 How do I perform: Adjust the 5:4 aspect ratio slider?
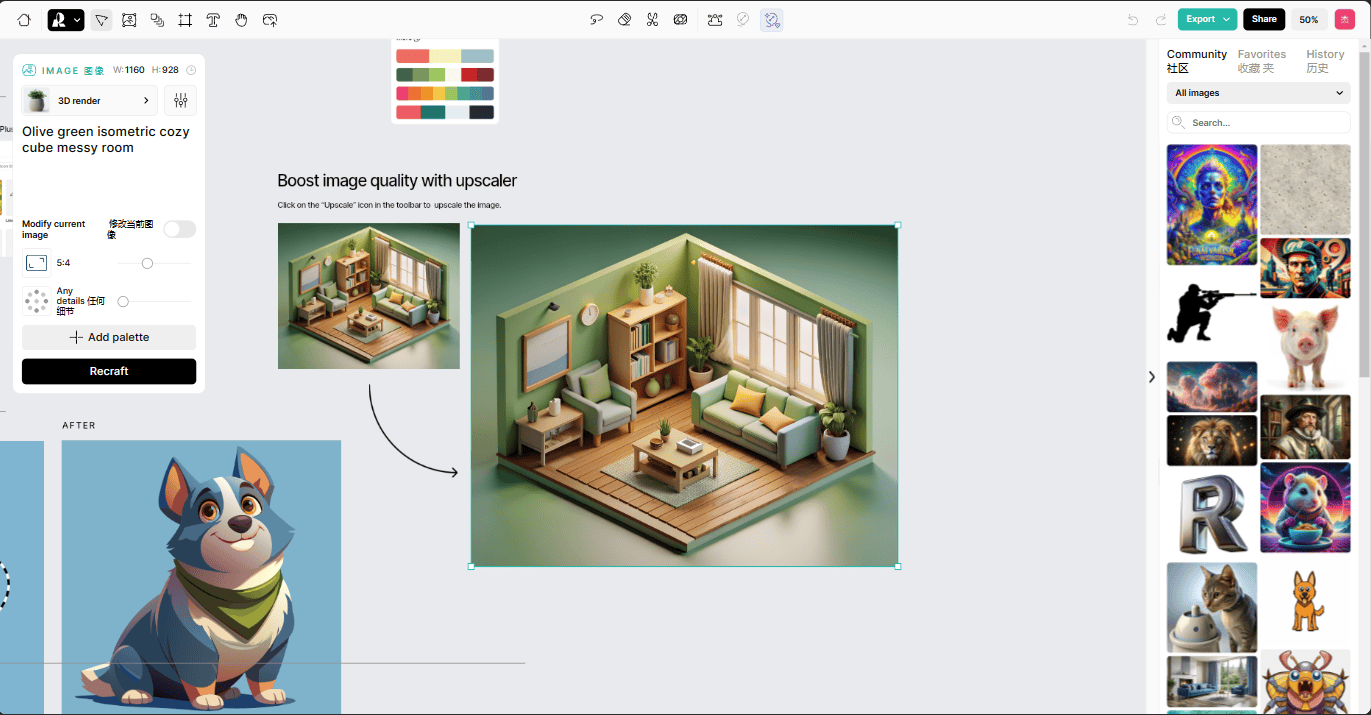tap(147, 263)
